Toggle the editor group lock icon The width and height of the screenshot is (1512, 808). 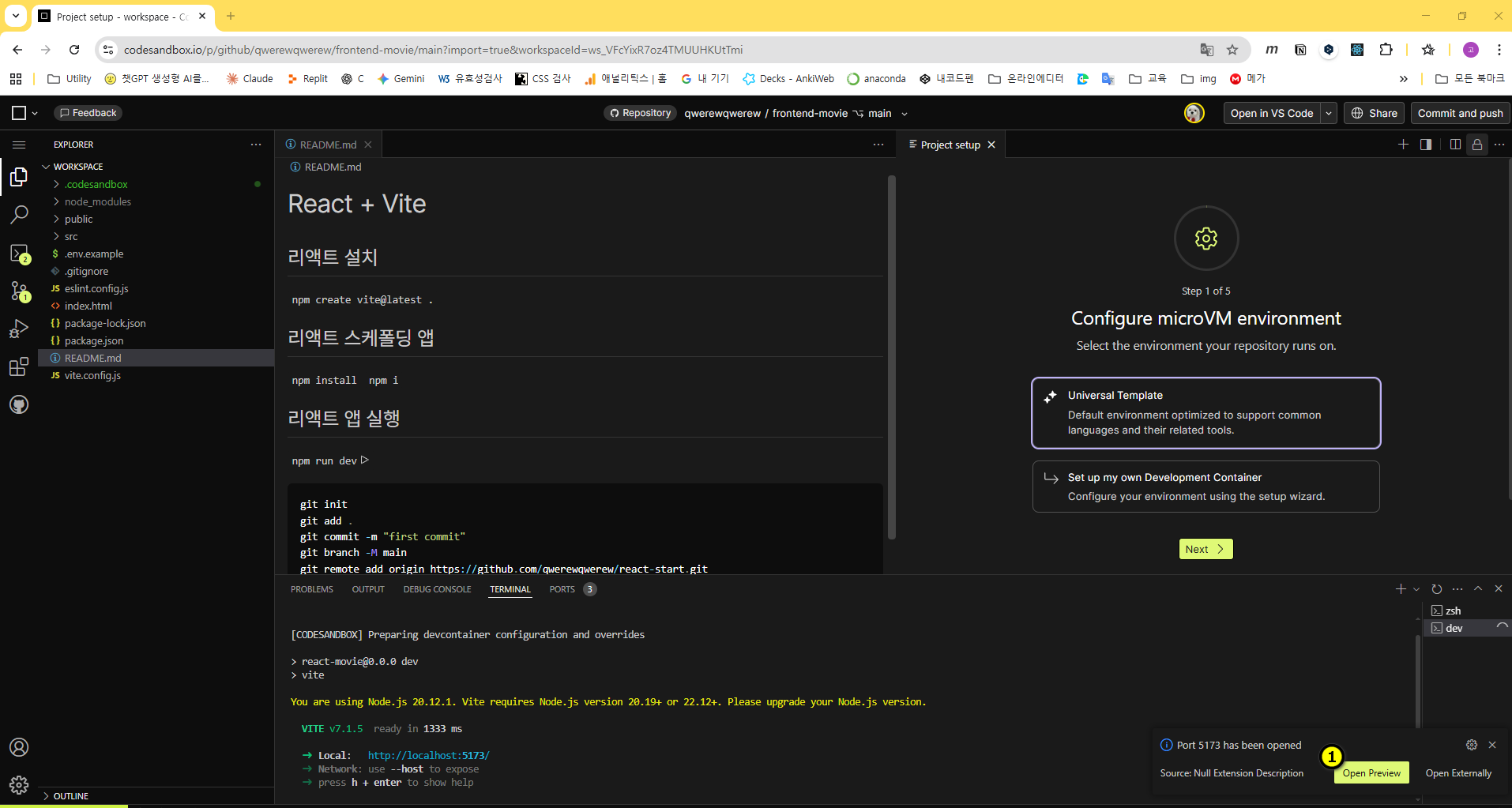[1476, 145]
